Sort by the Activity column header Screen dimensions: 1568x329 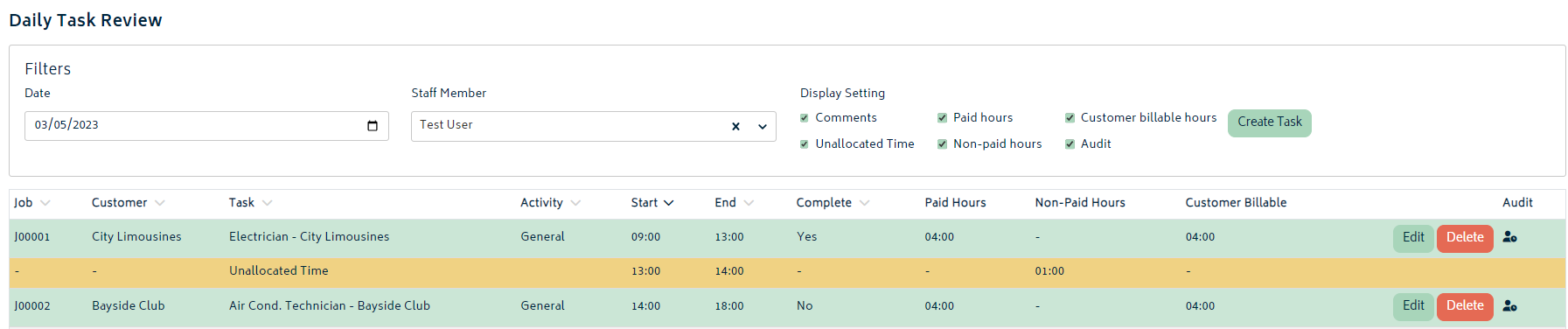[550, 203]
